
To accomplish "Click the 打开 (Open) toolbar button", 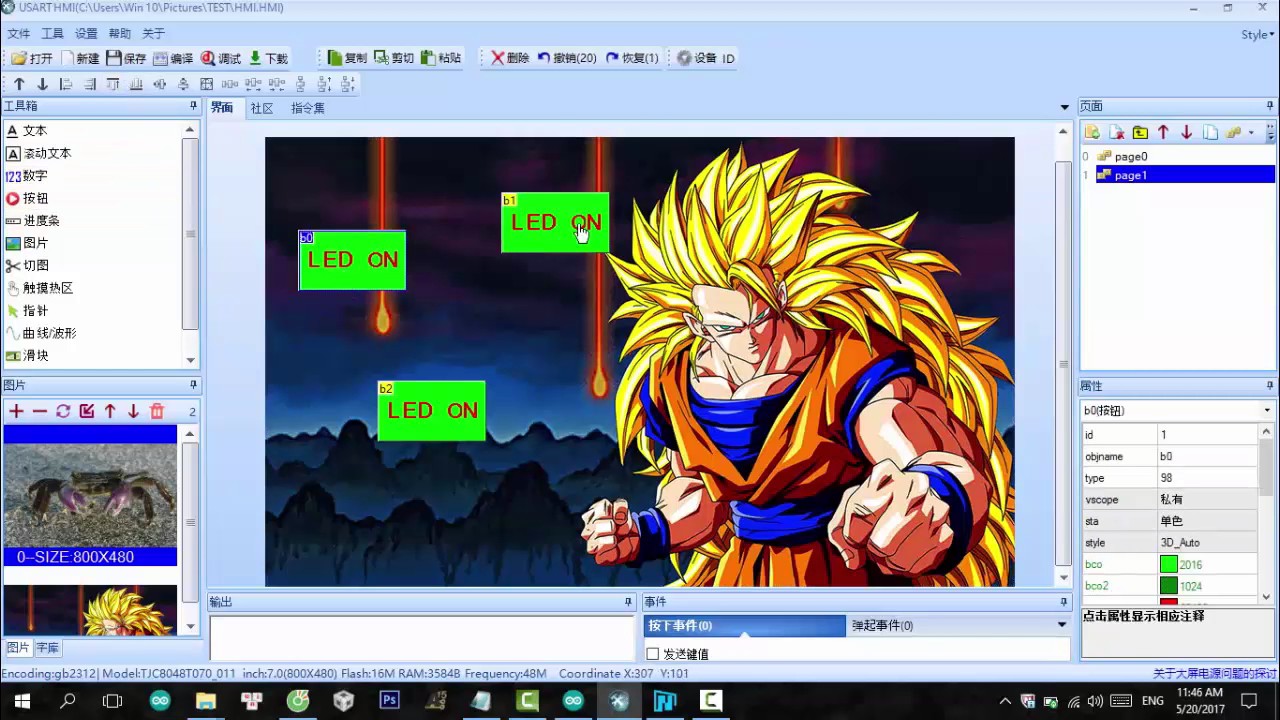I will pyautogui.click(x=32, y=58).
